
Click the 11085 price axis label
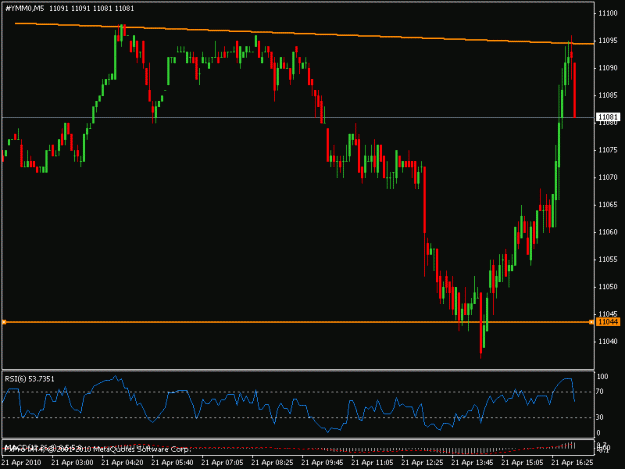(608, 95)
